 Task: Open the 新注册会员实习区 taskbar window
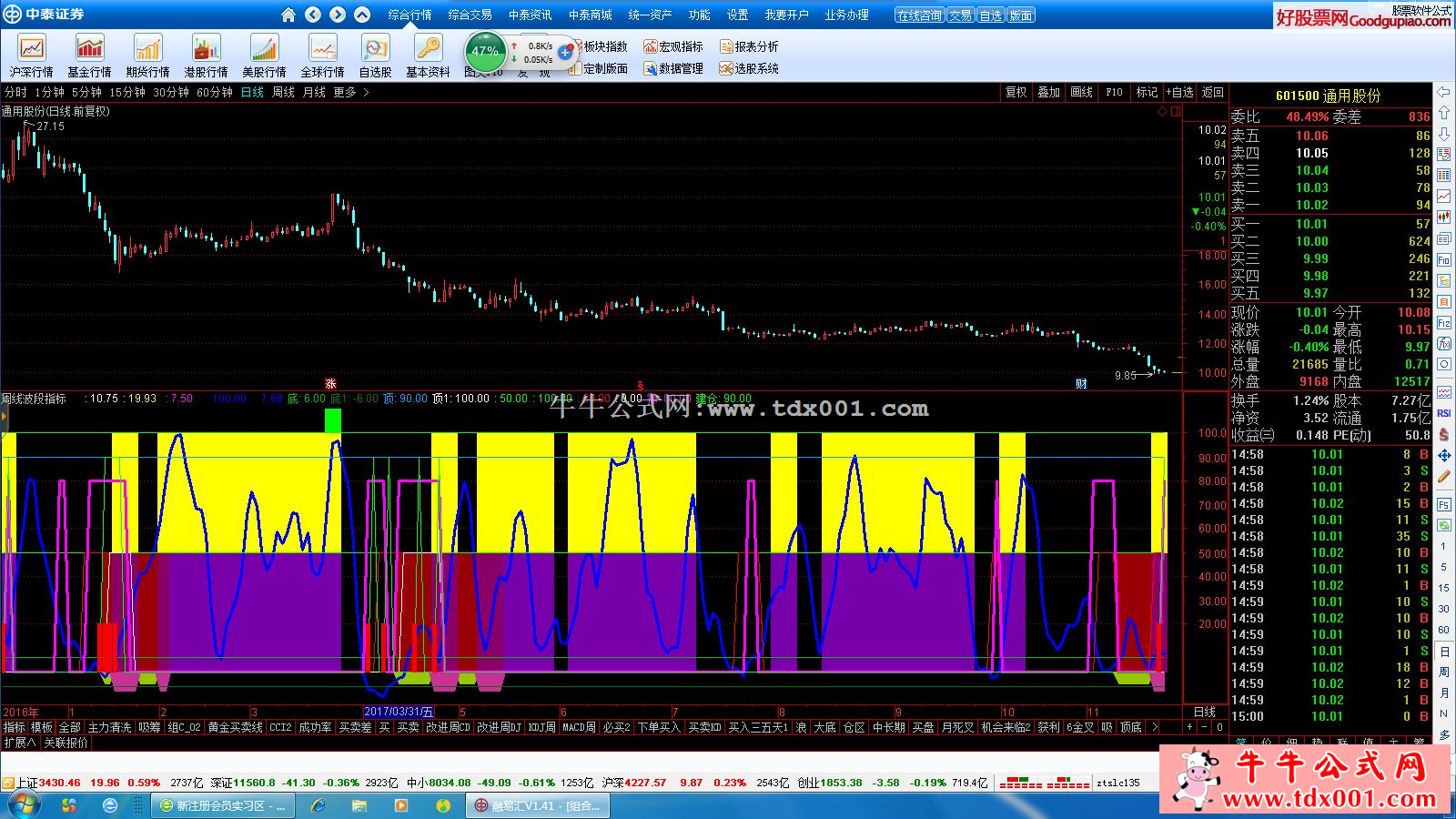click(221, 805)
